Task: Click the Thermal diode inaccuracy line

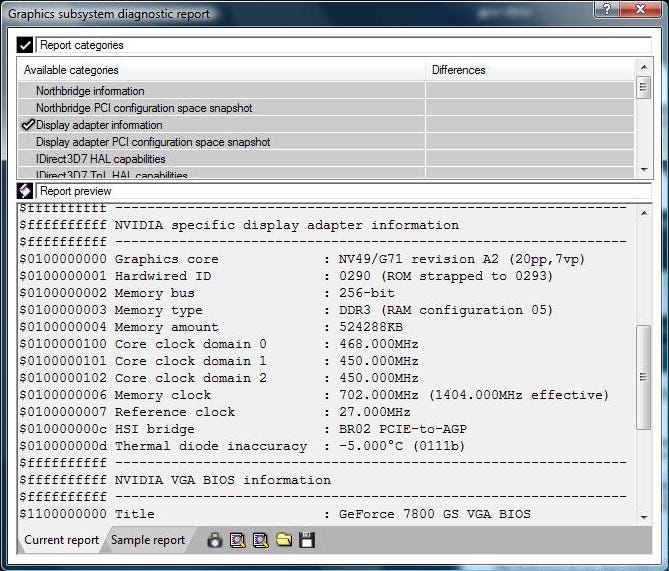Action: (242, 446)
